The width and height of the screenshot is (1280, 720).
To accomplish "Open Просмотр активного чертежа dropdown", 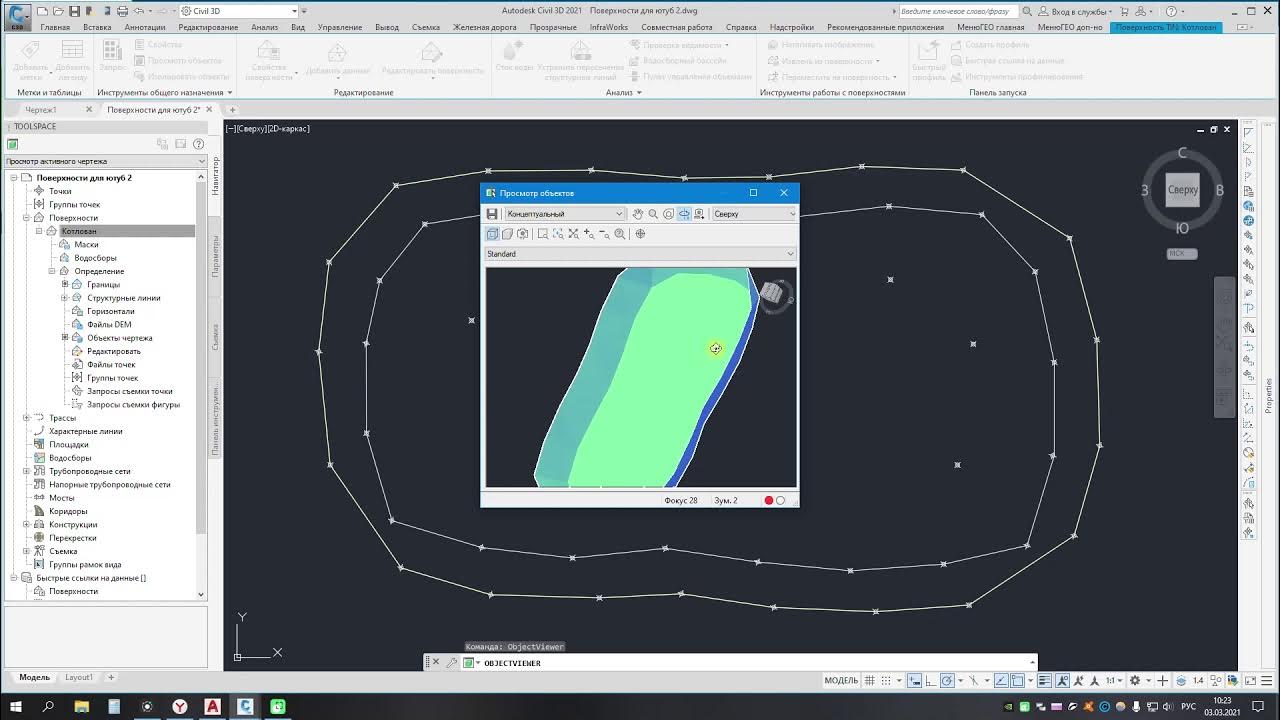I will pos(105,161).
